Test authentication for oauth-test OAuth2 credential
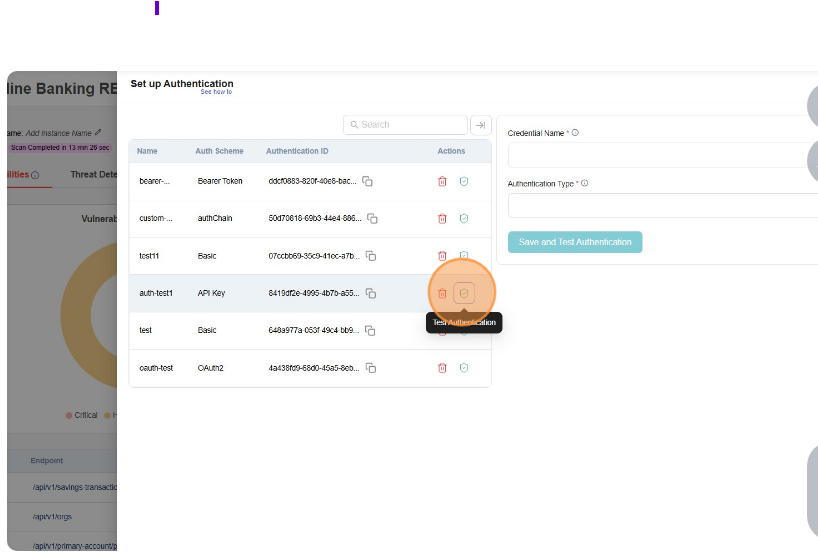This screenshot has width=818, height=555. pyautogui.click(x=464, y=368)
